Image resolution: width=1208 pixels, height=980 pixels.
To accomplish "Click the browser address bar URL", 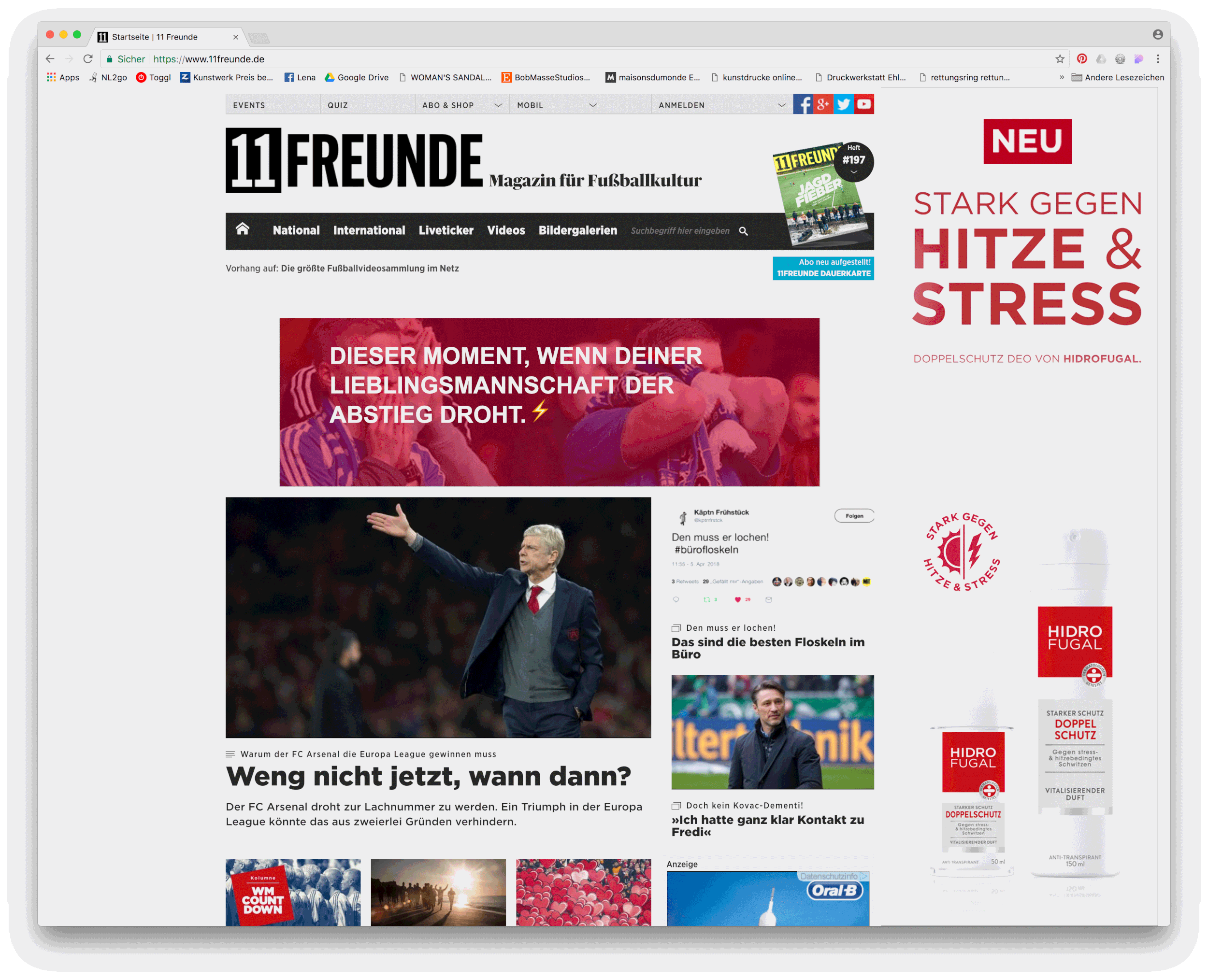I will click(x=208, y=59).
